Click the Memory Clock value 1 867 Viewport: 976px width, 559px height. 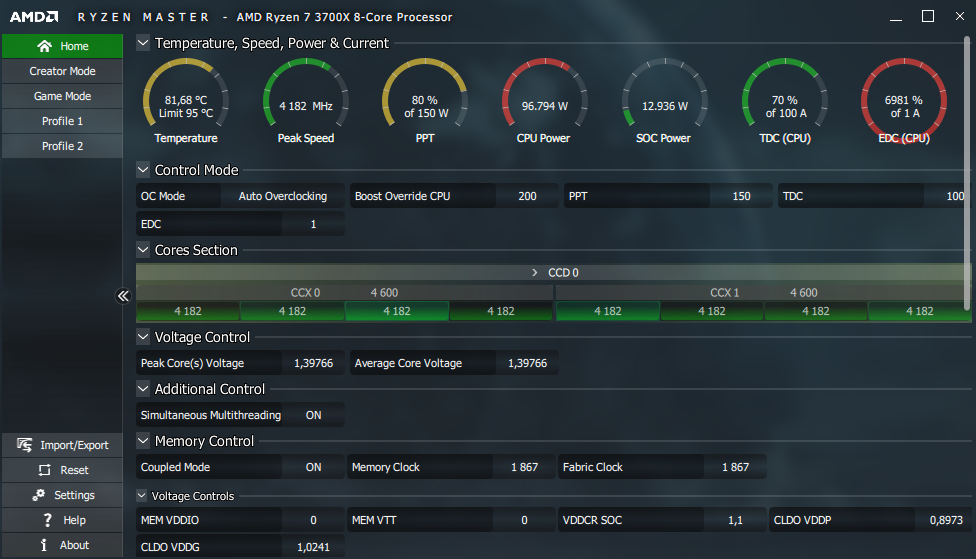coord(524,467)
